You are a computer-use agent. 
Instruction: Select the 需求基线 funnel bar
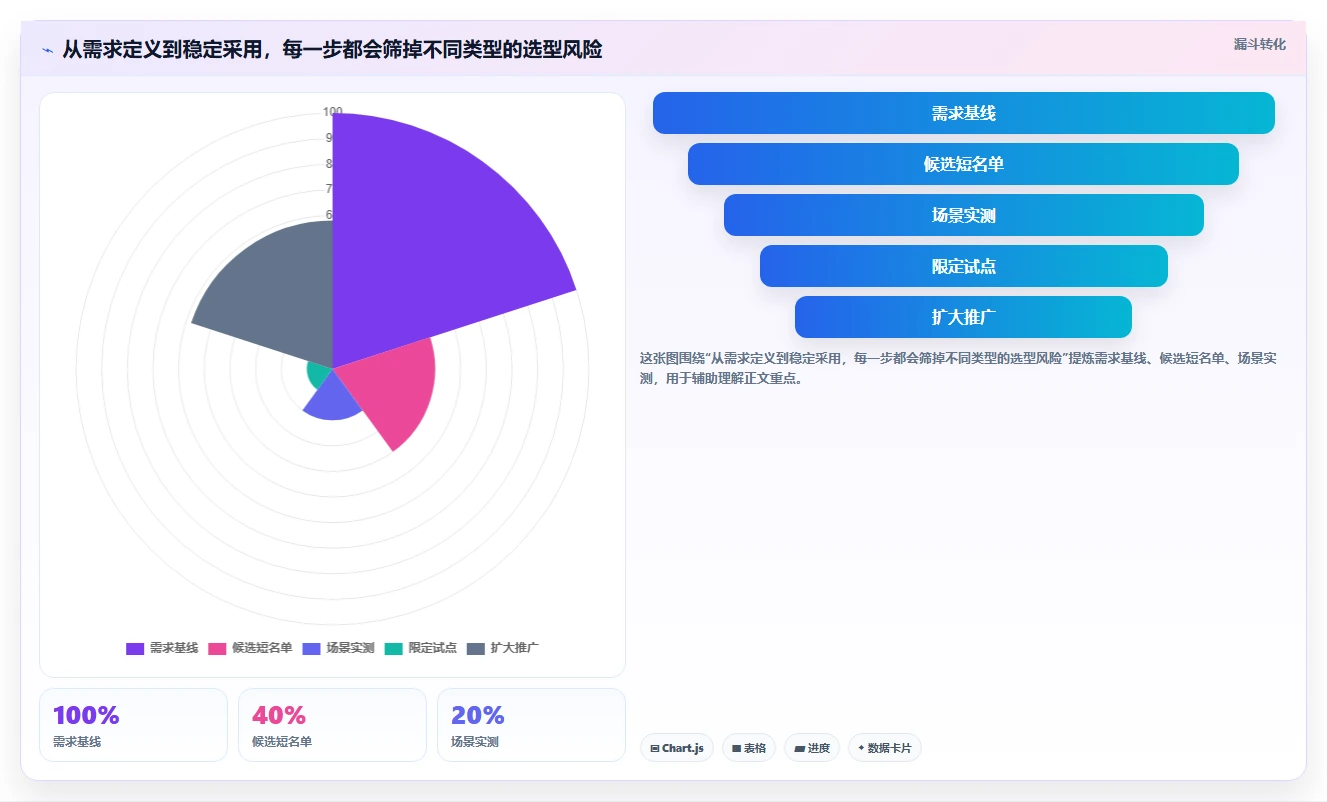click(x=963, y=113)
